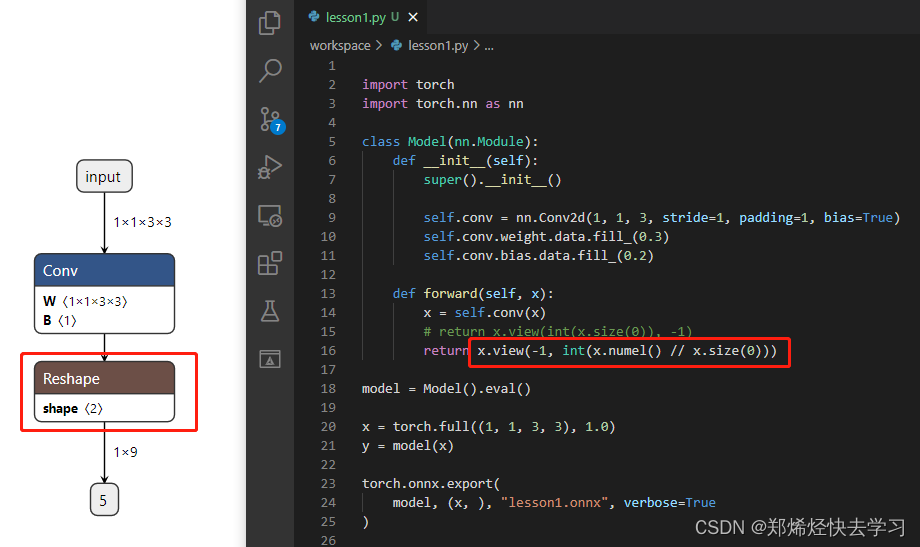The width and height of the screenshot is (920, 547).
Task: Click line number 23 in the gutter
Action: pyautogui.click(x=328, y=484)
